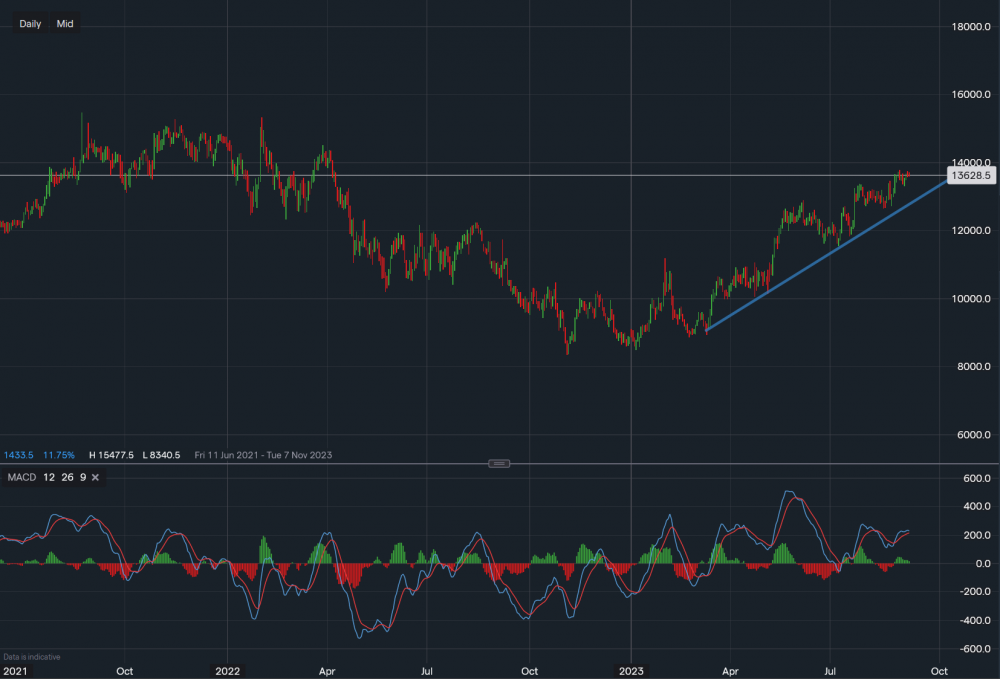Open the Mid price type selector
1000x679 pixels.
pyautogui.click(x=65, y=24)
